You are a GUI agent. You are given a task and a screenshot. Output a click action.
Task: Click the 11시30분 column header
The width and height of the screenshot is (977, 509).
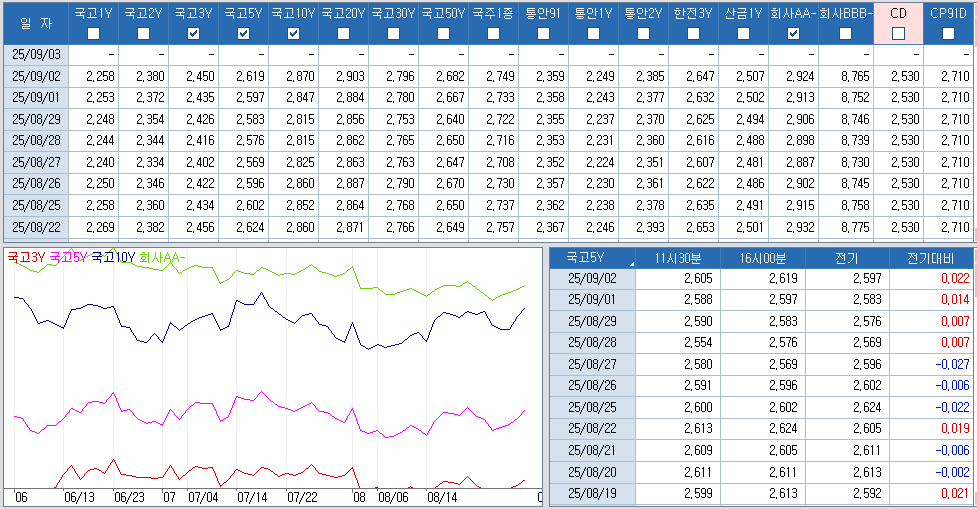[677, 258]
